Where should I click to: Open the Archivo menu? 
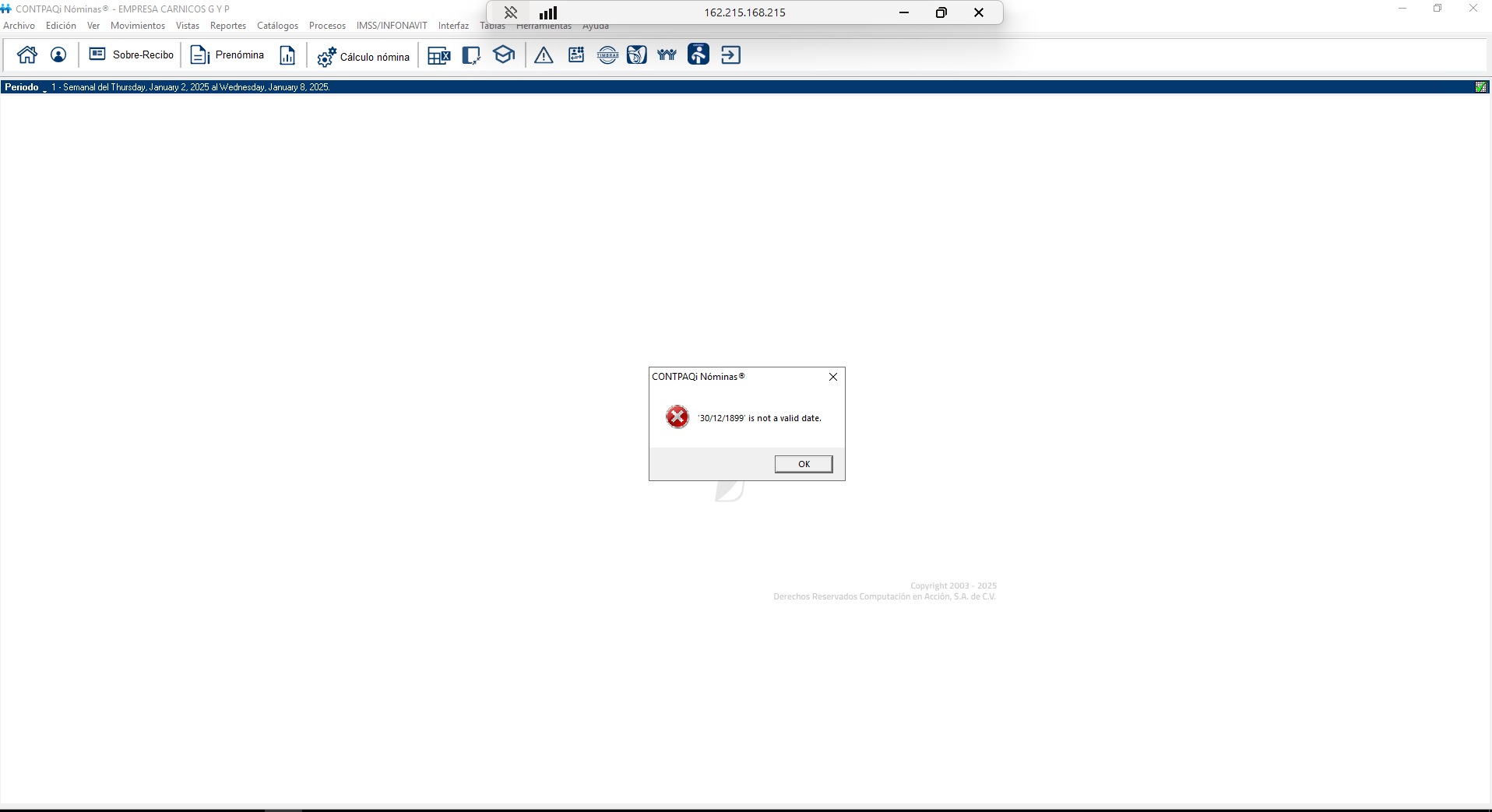point(19,26)
